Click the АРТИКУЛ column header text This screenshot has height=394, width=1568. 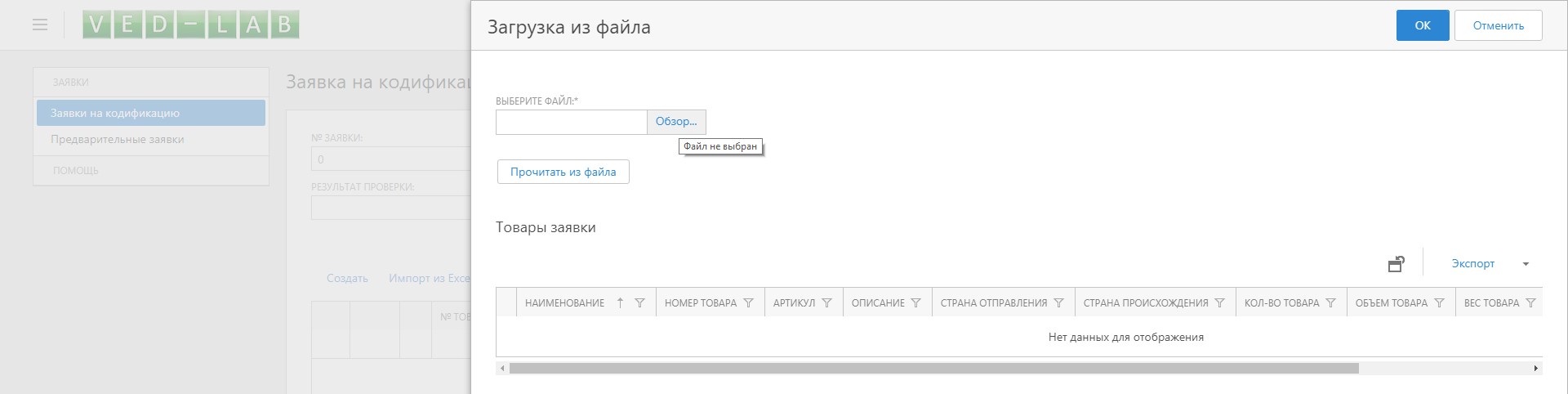(x=794, y=303)
